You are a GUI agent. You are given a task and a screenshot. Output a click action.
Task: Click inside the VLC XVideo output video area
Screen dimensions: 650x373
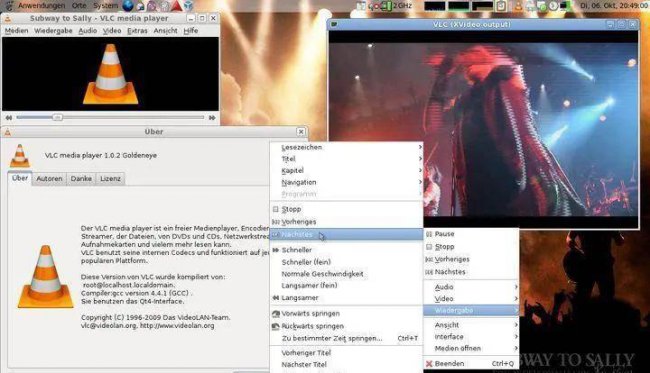point(483,129)
